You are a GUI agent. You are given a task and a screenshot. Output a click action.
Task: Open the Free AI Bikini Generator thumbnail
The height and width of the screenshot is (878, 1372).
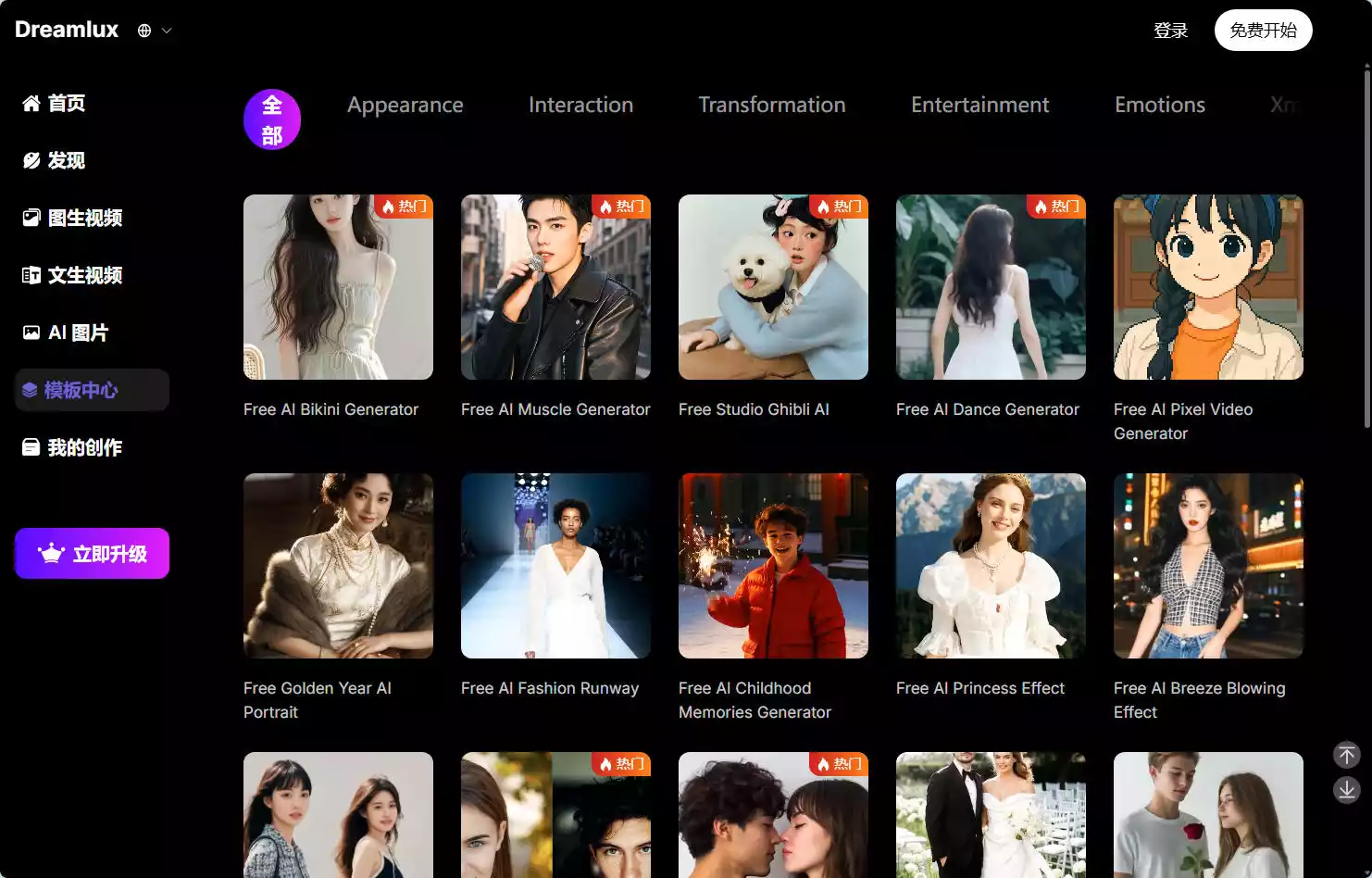pos(338,287)
